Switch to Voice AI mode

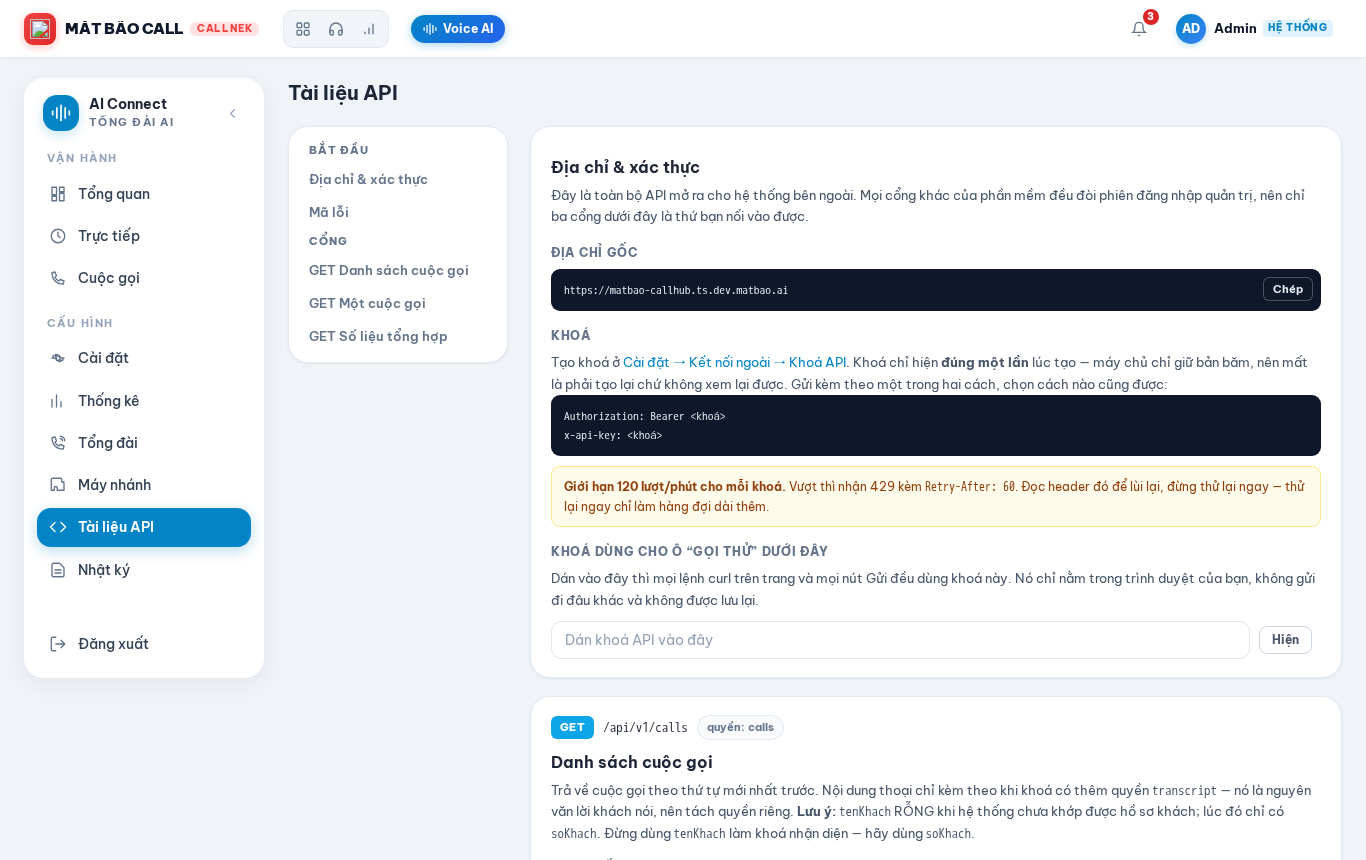click(x=458, y=29)
